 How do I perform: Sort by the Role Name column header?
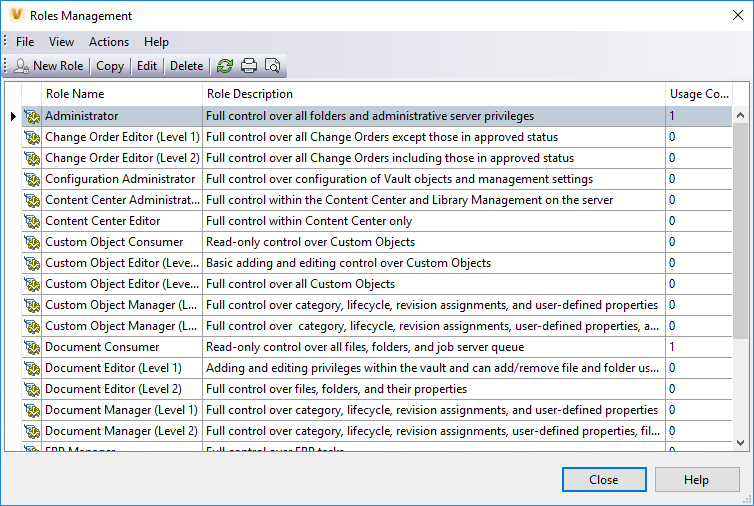75,94
